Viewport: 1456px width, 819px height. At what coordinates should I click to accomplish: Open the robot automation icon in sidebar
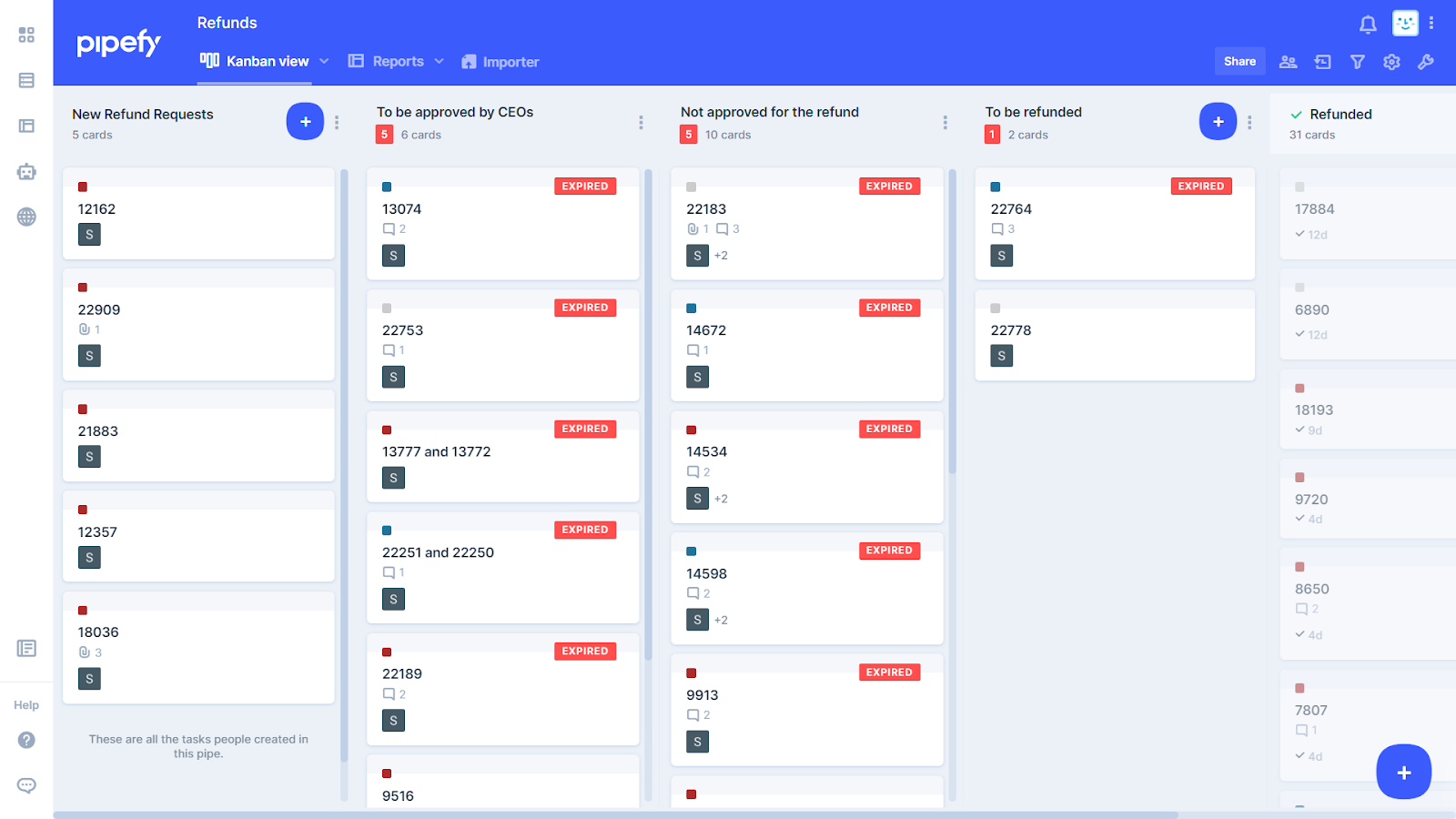click(26, 171)
